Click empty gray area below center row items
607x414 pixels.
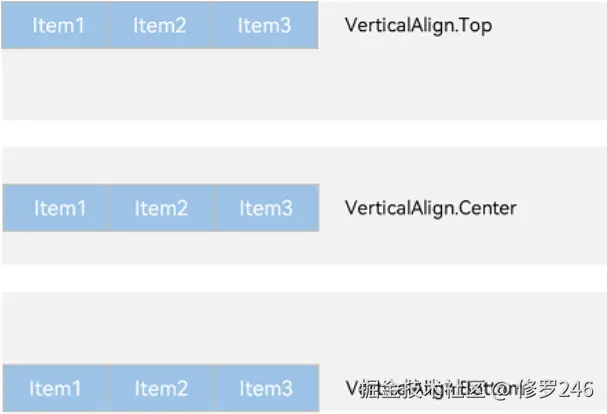(x=160, y=248)
